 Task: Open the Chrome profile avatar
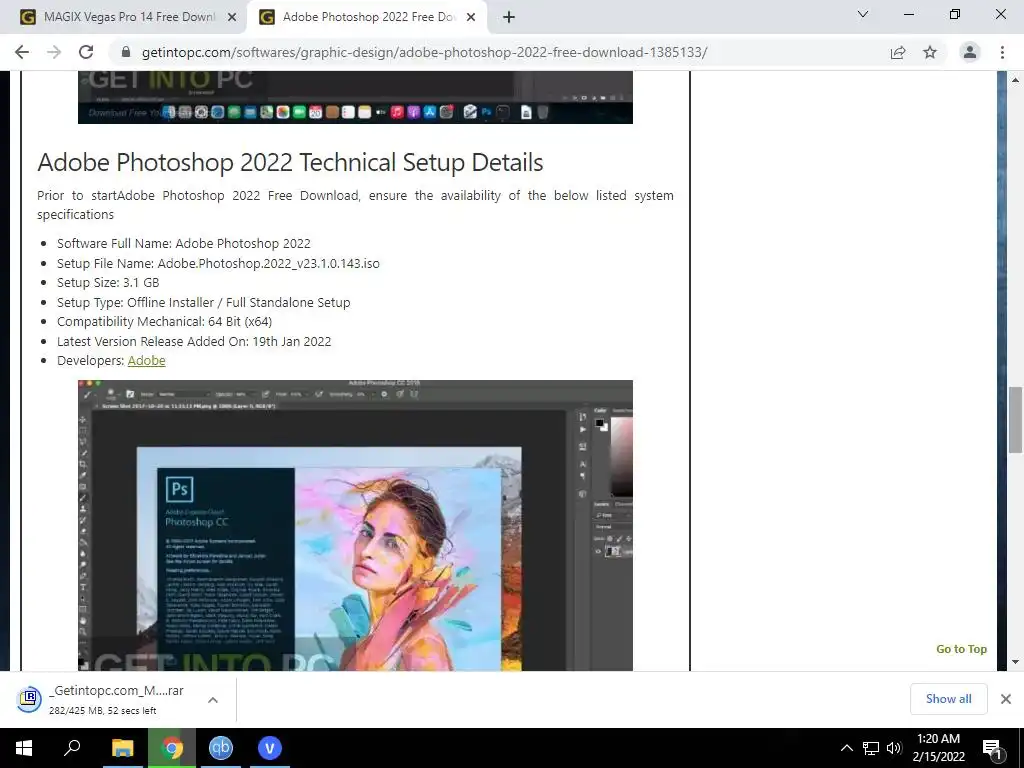point(970,52)
